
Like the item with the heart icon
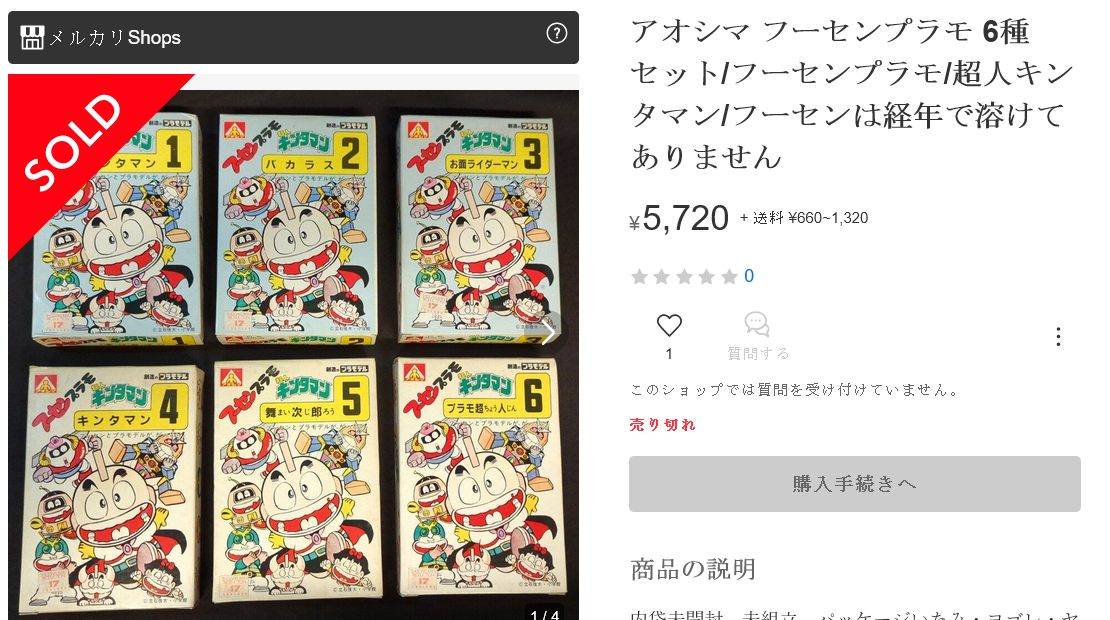669,325
